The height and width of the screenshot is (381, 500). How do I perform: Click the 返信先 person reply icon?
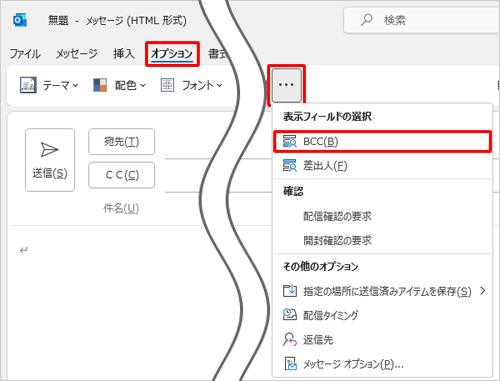(x=290, y=339)
